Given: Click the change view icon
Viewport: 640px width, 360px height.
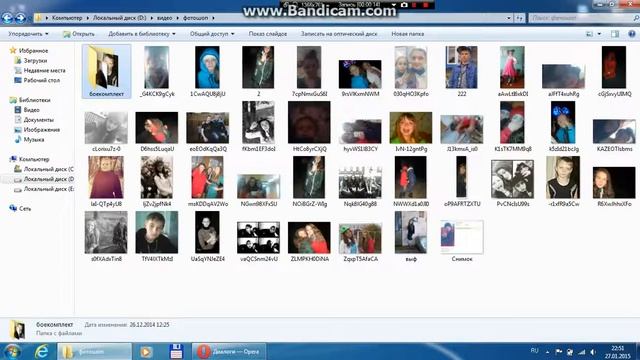Looking at the screenshot, I should pos(589,34).
